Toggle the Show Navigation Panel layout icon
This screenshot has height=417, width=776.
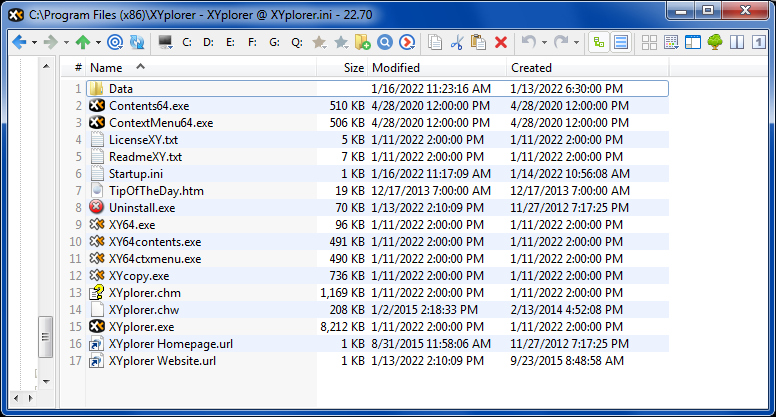693,43
